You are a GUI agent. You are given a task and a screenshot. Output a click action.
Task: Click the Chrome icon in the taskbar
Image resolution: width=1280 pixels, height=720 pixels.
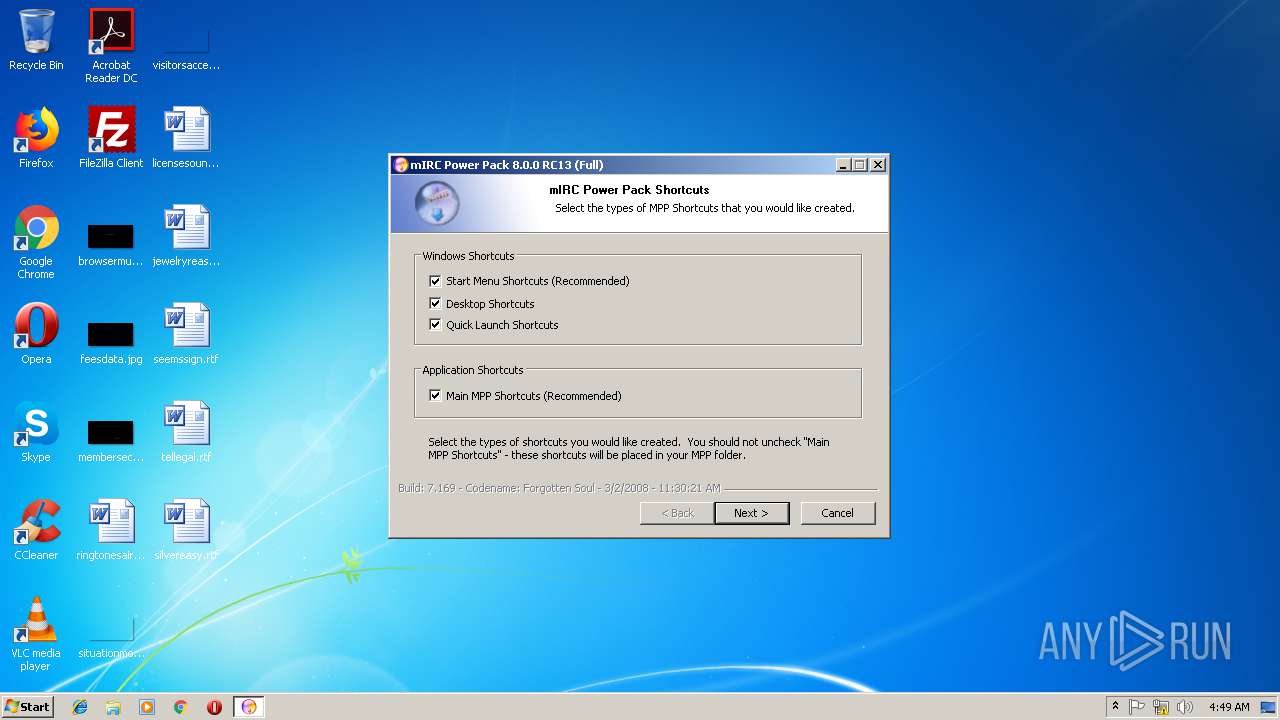click(x=181, y=707)
